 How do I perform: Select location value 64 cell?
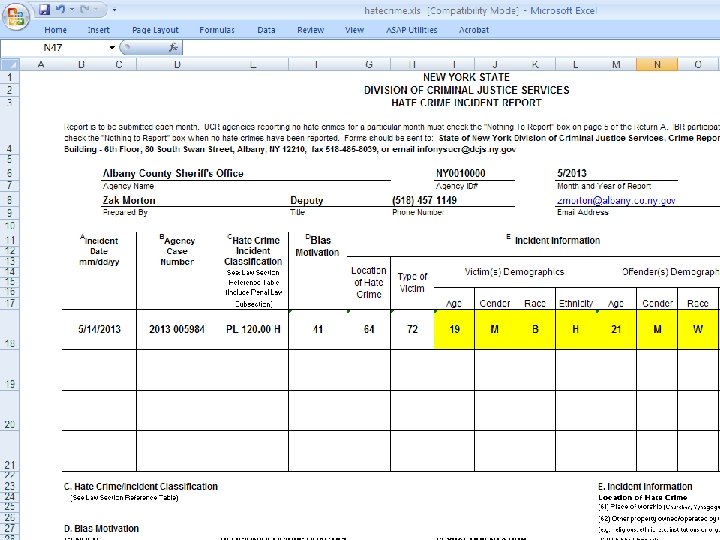(x=369, y=329)
